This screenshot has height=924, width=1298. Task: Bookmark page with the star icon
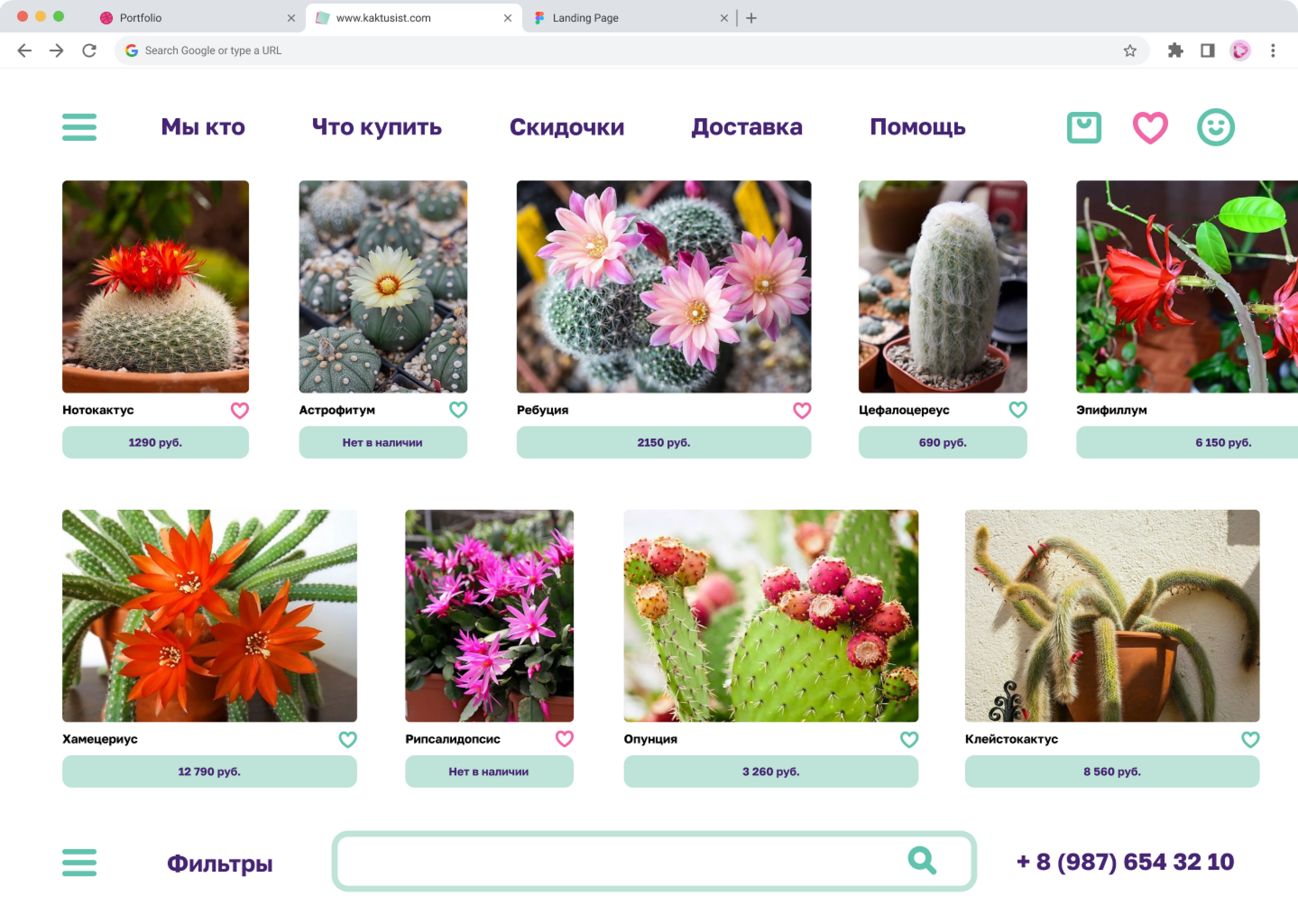(x=1130, y=51)
